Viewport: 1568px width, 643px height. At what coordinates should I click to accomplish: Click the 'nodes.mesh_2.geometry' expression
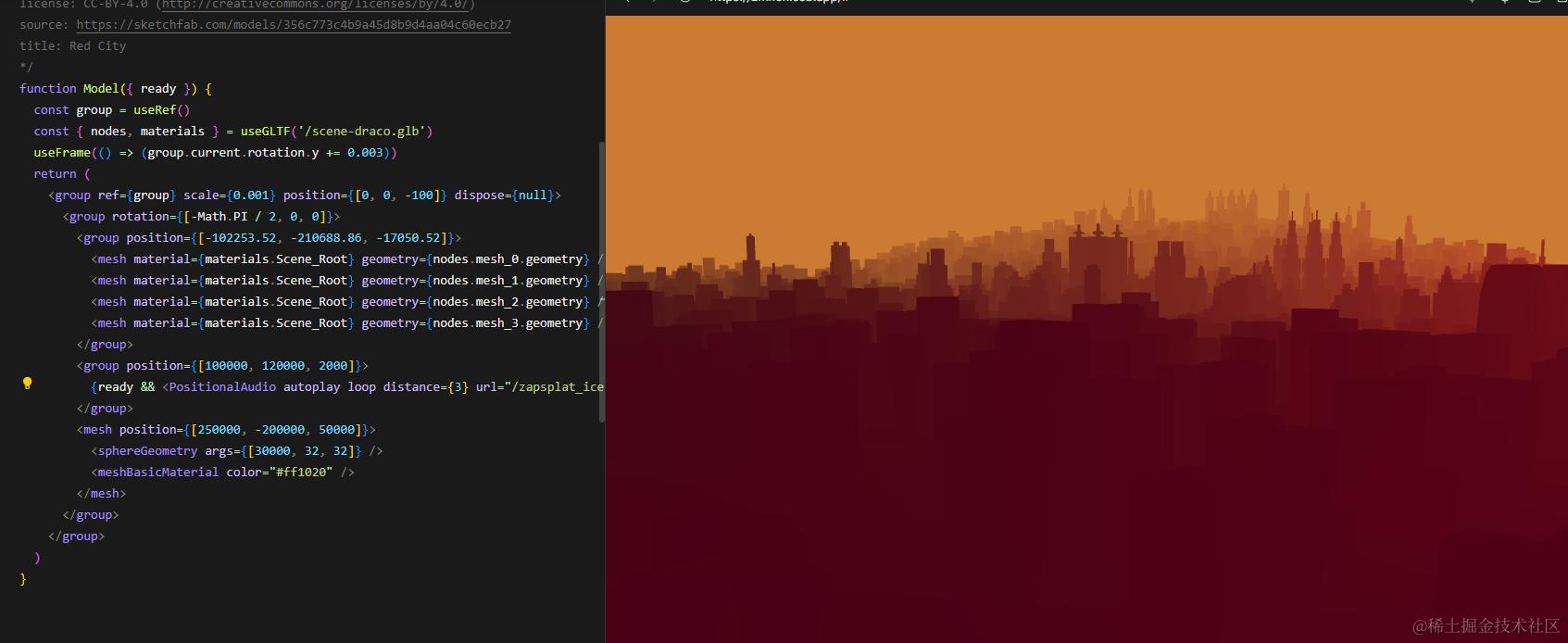coord(508,302)
